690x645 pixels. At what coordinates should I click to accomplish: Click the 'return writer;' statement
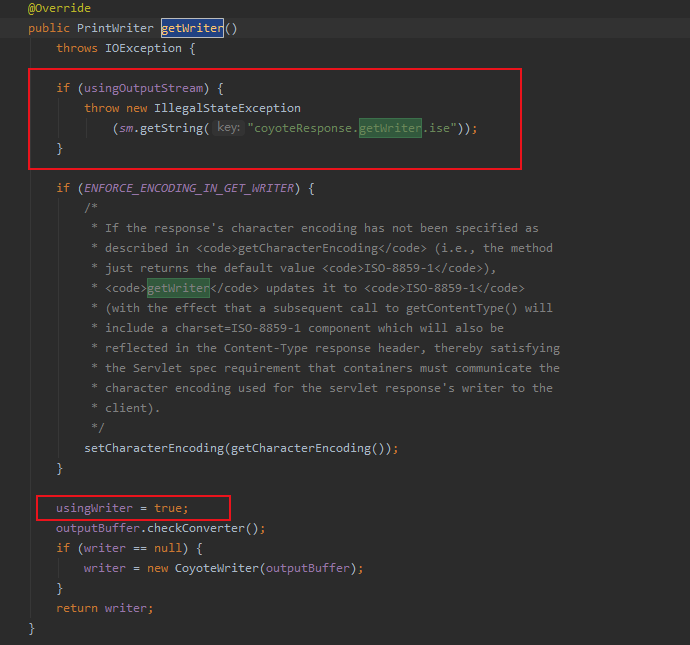pos(105,608)
